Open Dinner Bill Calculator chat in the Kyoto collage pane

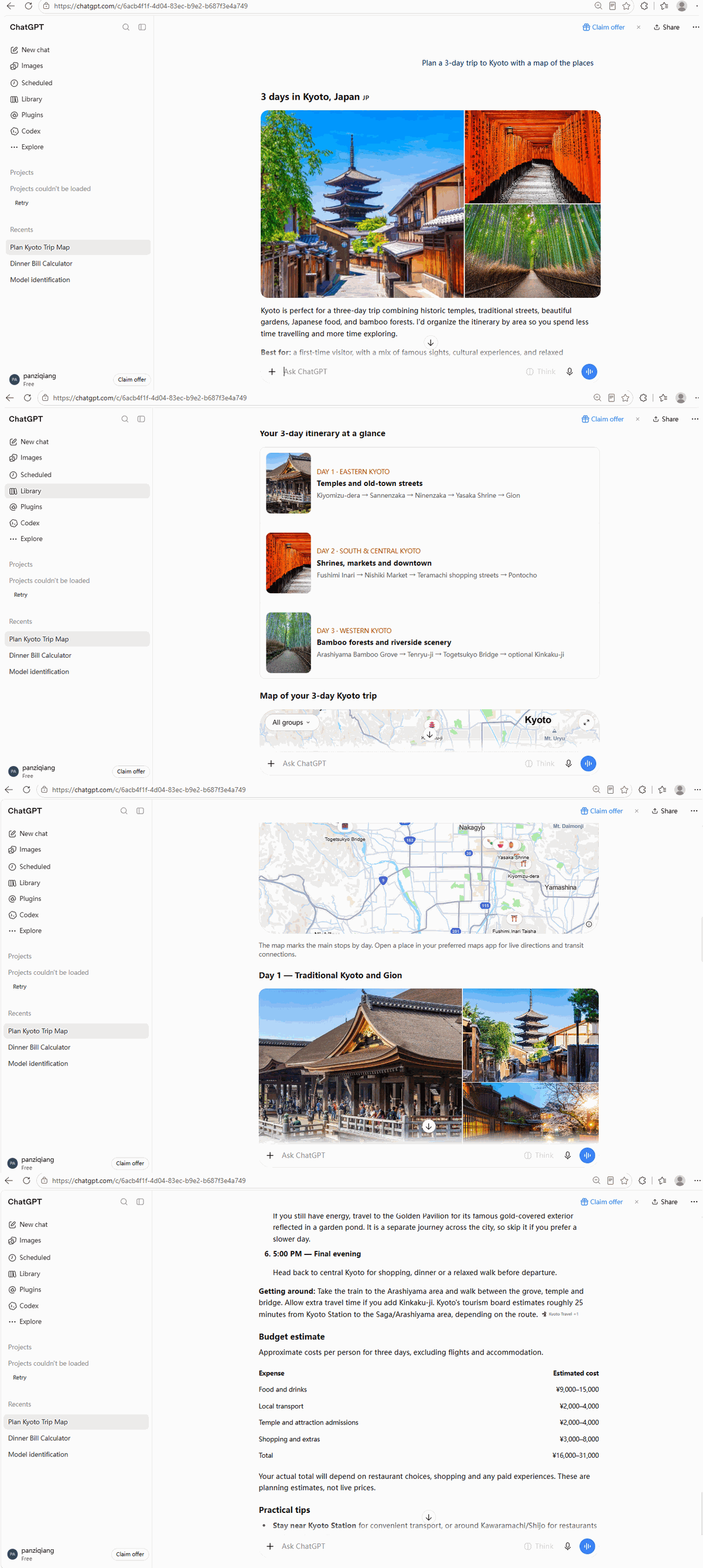tap(41, 264)
